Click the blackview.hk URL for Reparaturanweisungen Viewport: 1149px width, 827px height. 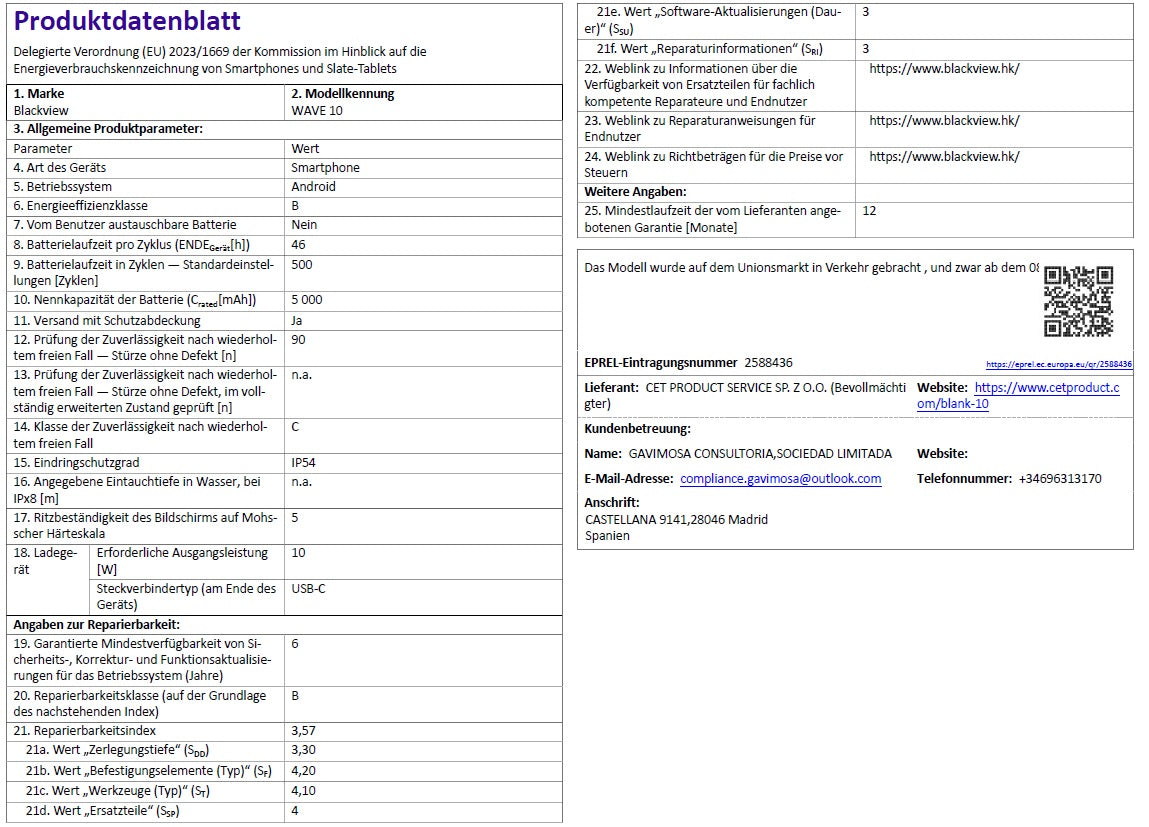(944, 121)
